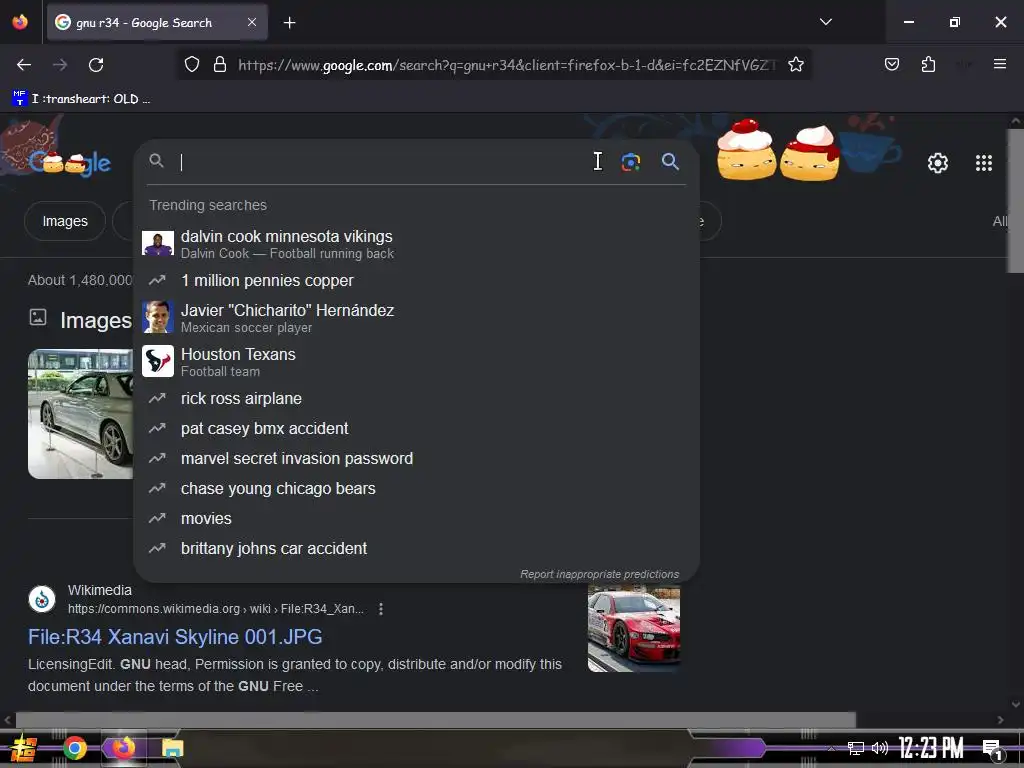Open the Firefox hamburger menu
The image size is (1024, 768).
point(999,64)
